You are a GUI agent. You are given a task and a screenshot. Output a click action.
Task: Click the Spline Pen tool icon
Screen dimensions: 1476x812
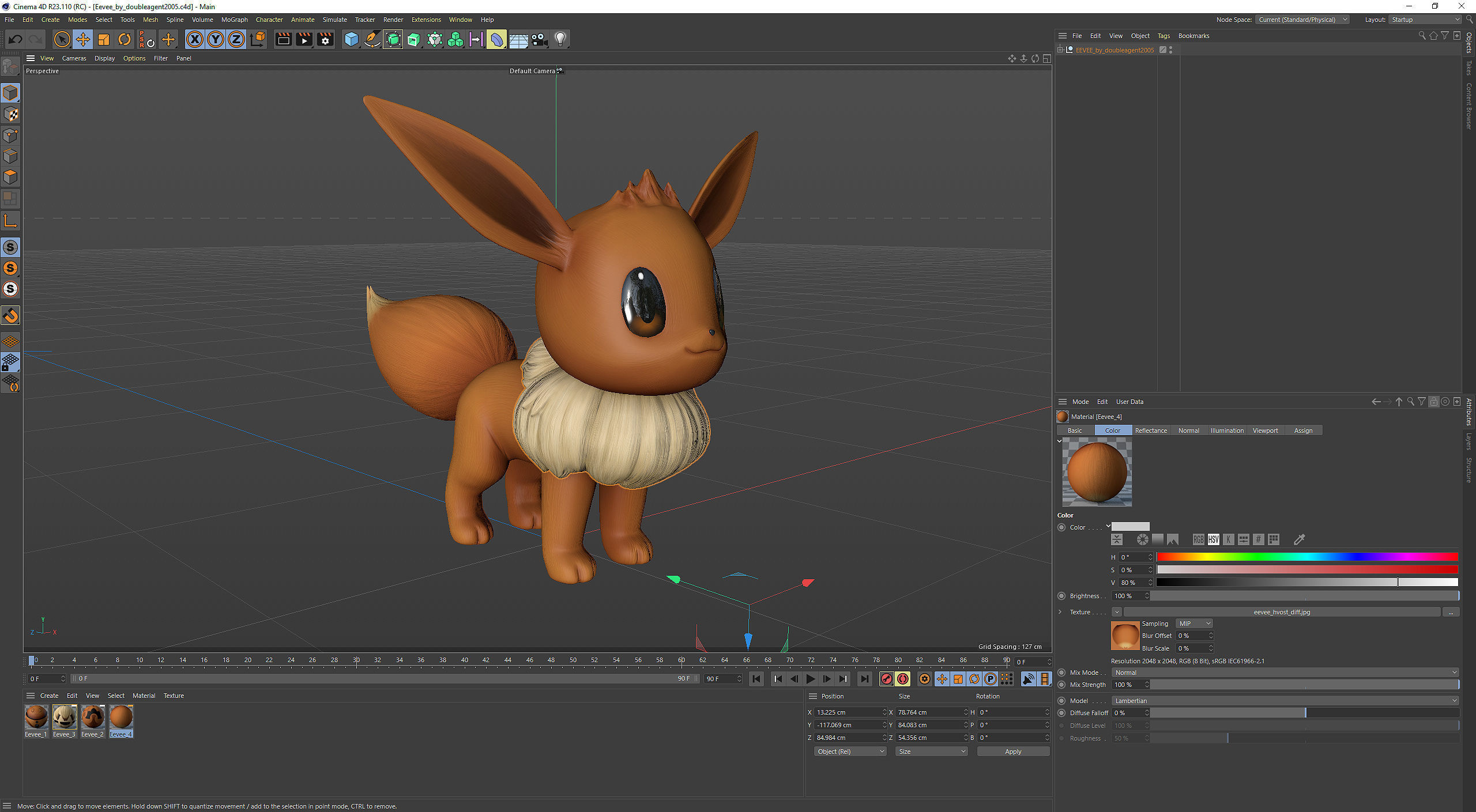[x=372, y=39]
